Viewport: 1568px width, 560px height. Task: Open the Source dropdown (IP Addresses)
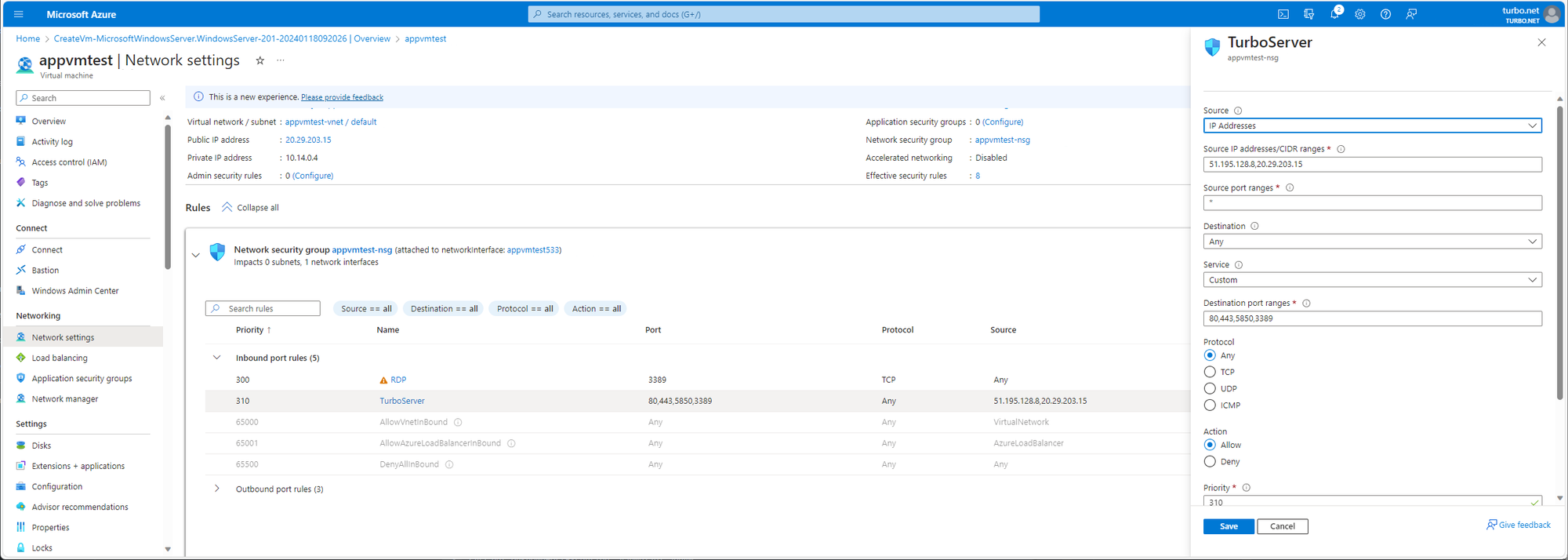[x=1372, y=125]
